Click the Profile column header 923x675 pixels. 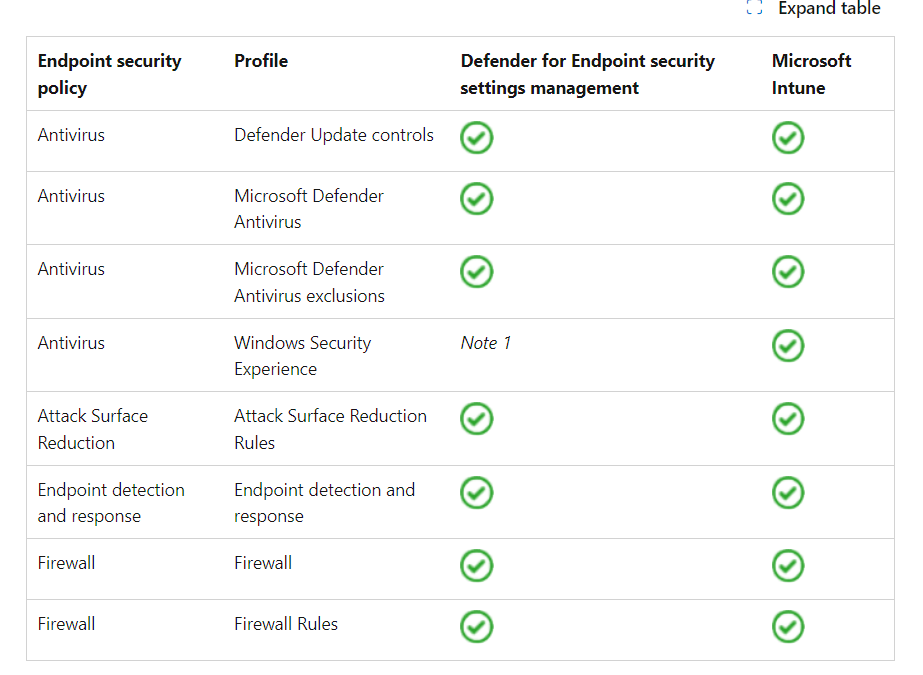click(x=261, y=61)
